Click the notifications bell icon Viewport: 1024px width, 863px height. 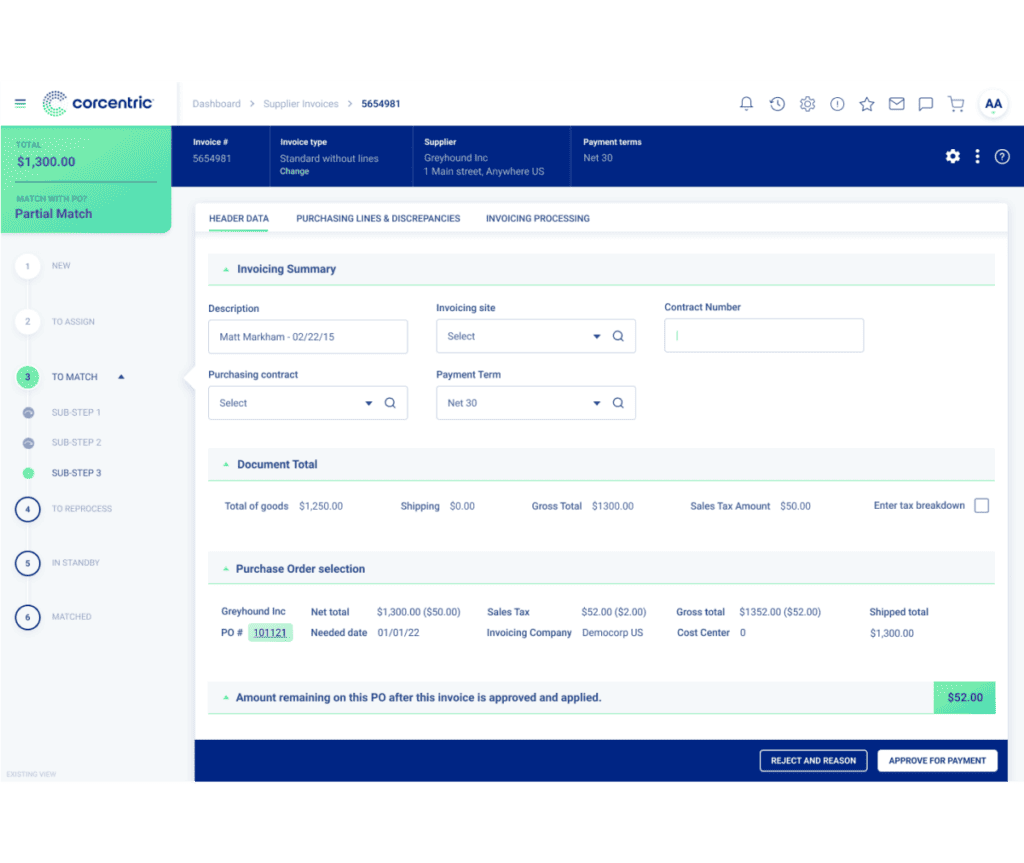click(x=746, y=103)
